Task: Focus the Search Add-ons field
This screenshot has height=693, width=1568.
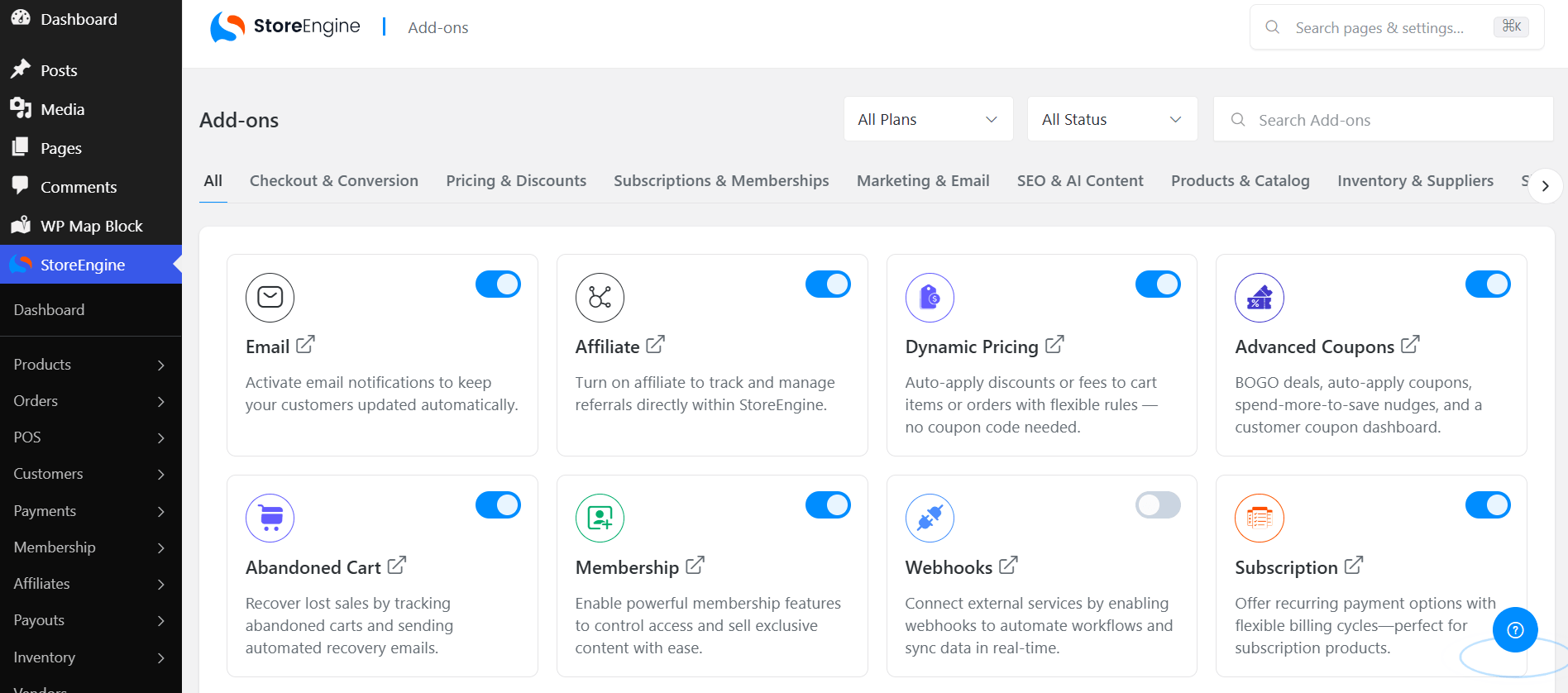Action: click(1383, 119)
